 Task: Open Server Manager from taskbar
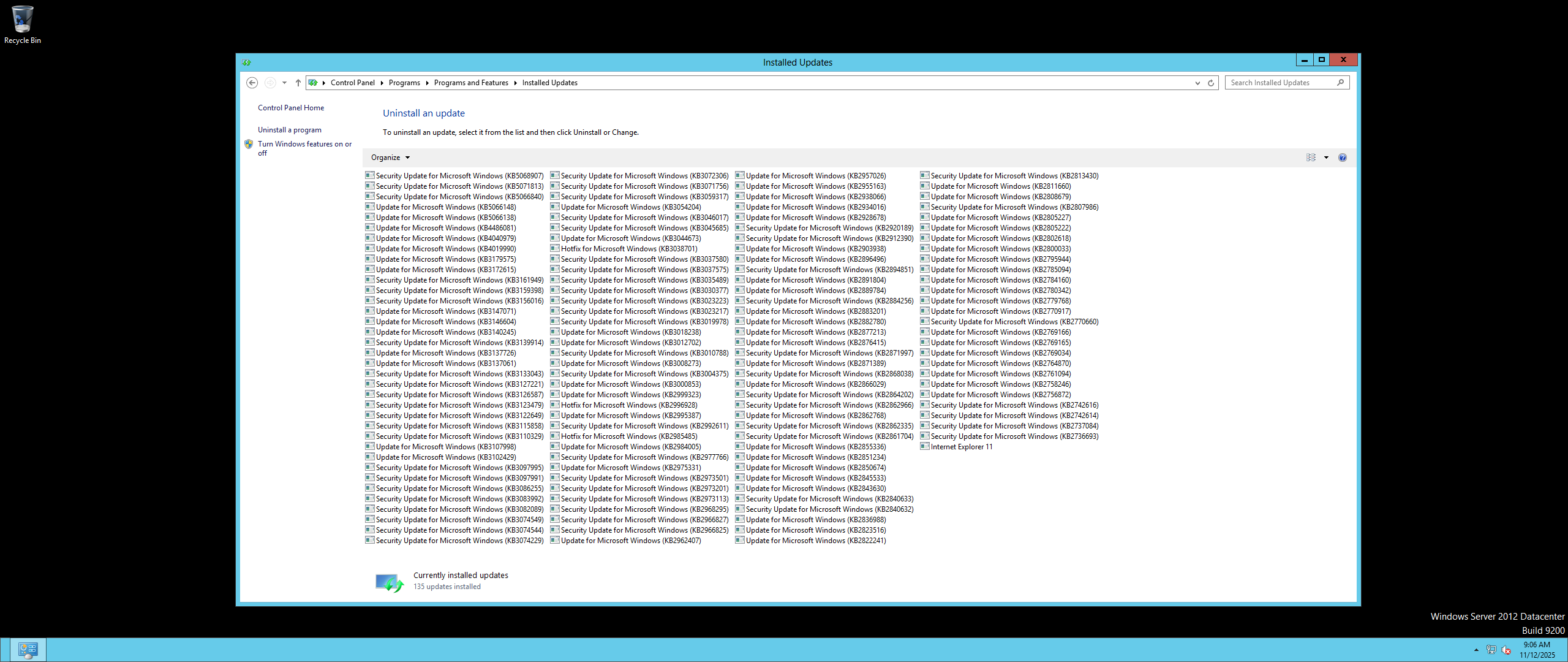(28, 649)
